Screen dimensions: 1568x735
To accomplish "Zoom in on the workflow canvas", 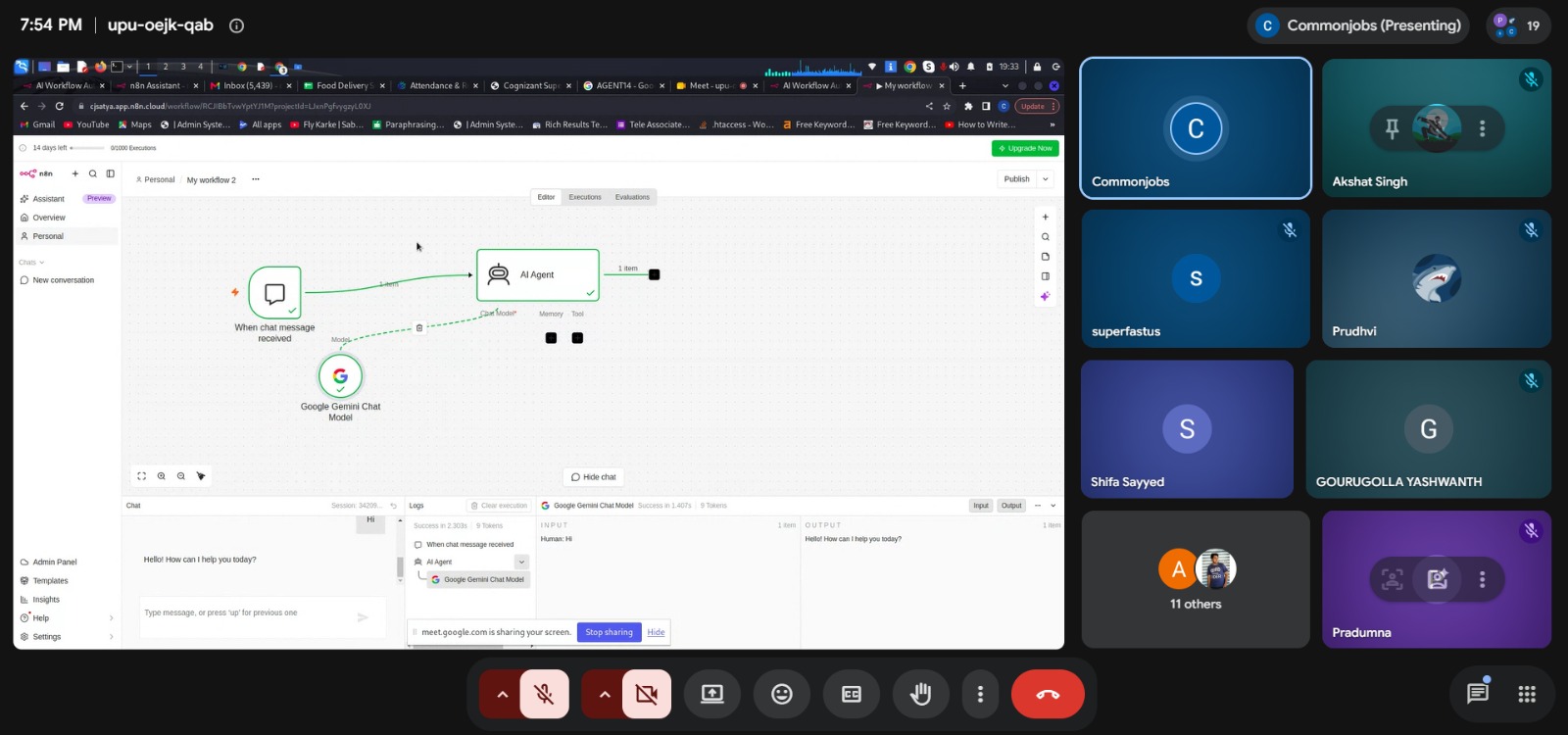I will 162,476.
